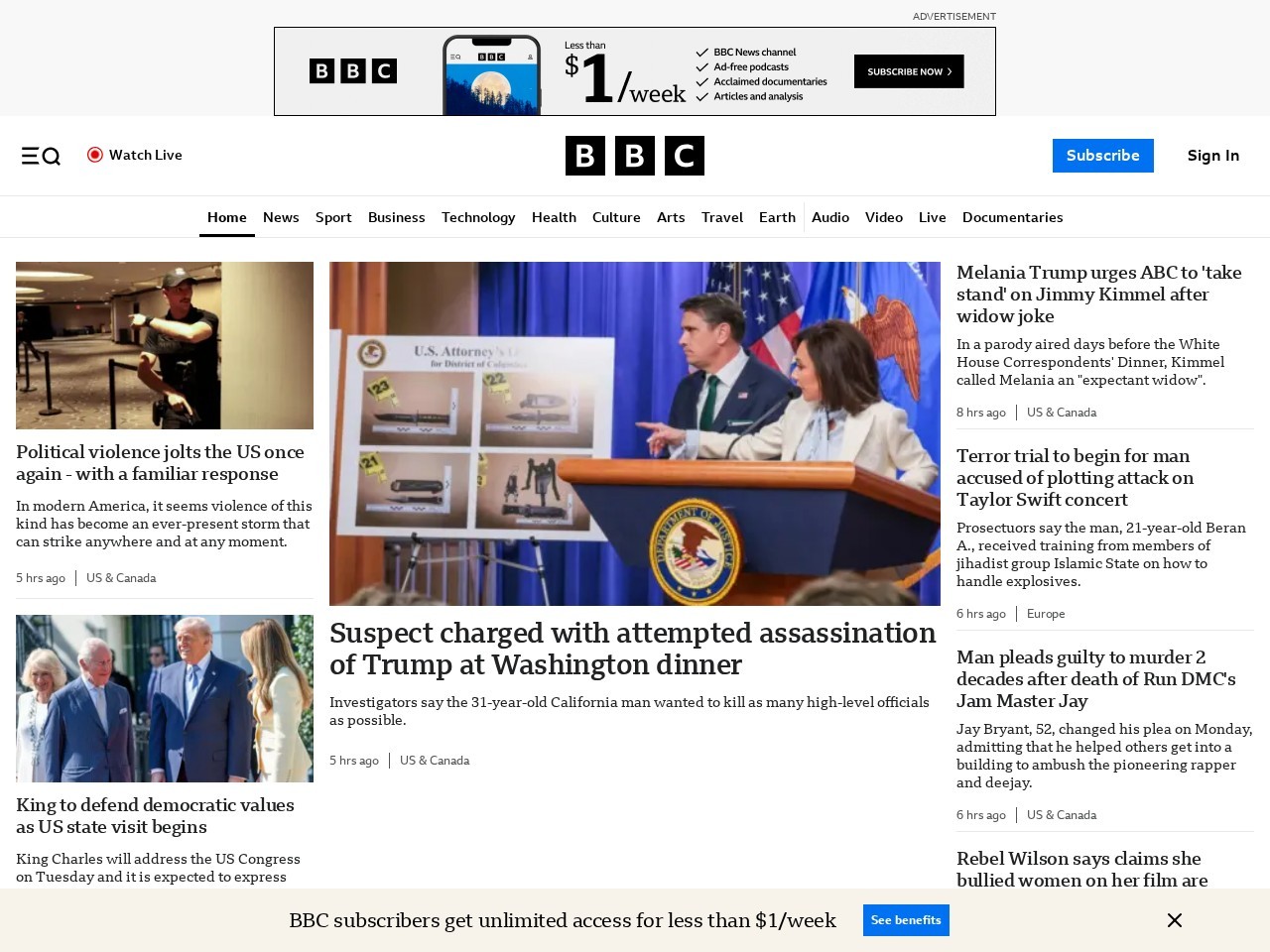Open the armed officer story thumbnail
The height and width of the screenshot is (952, 1270).
[x=165, y=345]
